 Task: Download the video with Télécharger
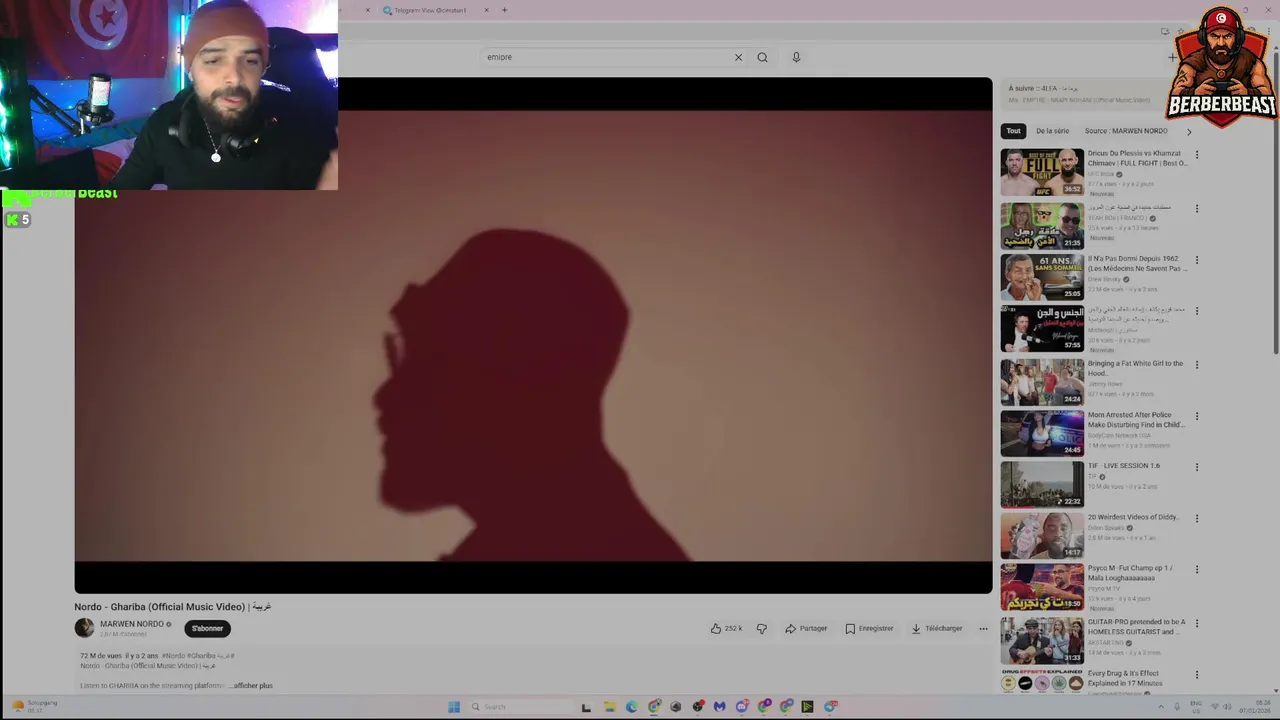tap(936, 628)
